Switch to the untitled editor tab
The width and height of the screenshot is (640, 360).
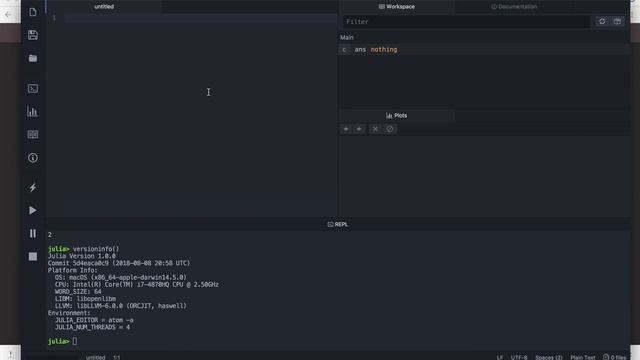[104, 7]
